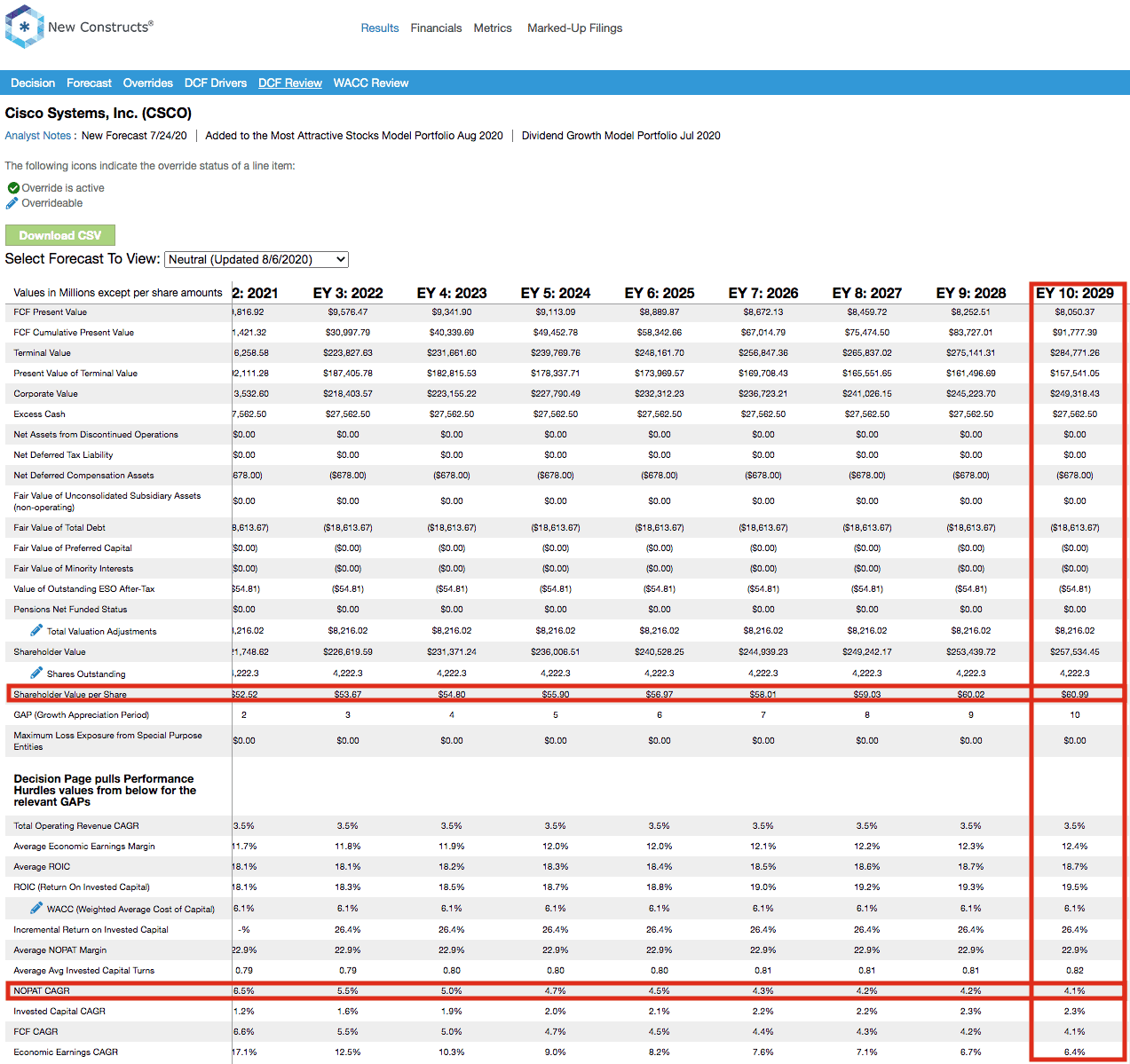Image resolution: width=1130 pixels, height=1064 pixels.
Task: Click the Fair Value of Total Debt label
Action: coord(59,528)
